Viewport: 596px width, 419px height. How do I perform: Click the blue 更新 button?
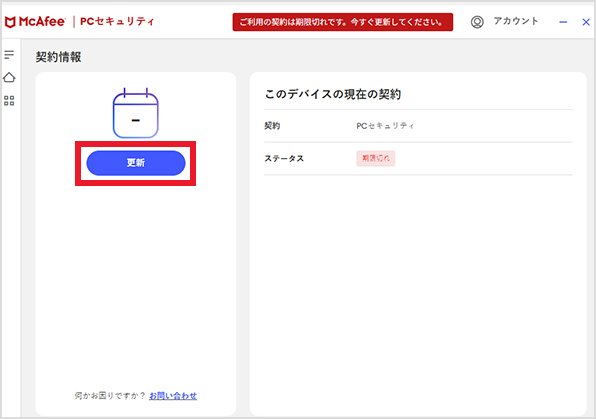tap(136, 163)
